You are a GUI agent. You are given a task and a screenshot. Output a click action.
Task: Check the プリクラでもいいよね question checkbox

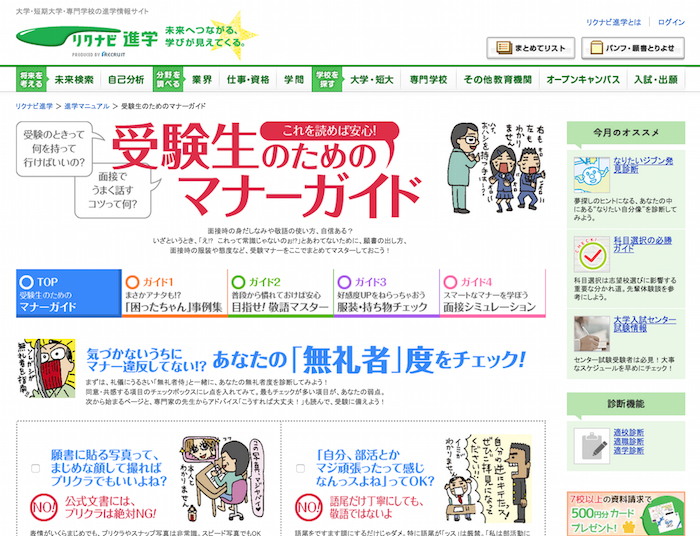[35, 468]
